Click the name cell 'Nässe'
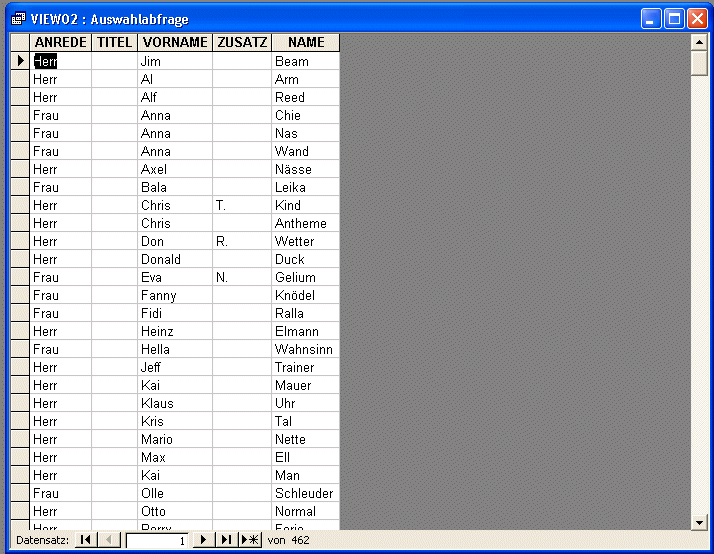 (306, 169)
